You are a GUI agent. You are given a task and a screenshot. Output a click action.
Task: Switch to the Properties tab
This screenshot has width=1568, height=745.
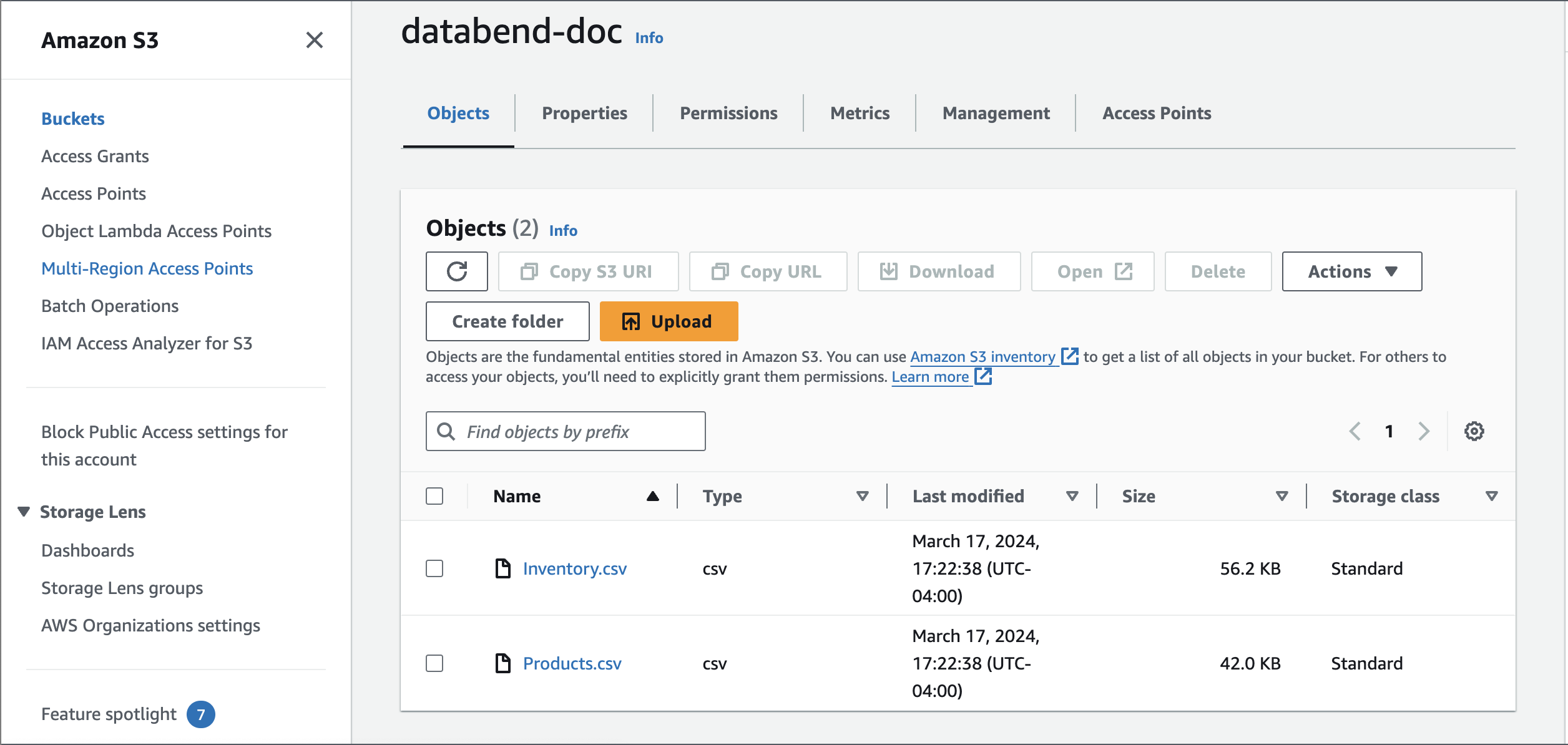click(x=584, y=114)
